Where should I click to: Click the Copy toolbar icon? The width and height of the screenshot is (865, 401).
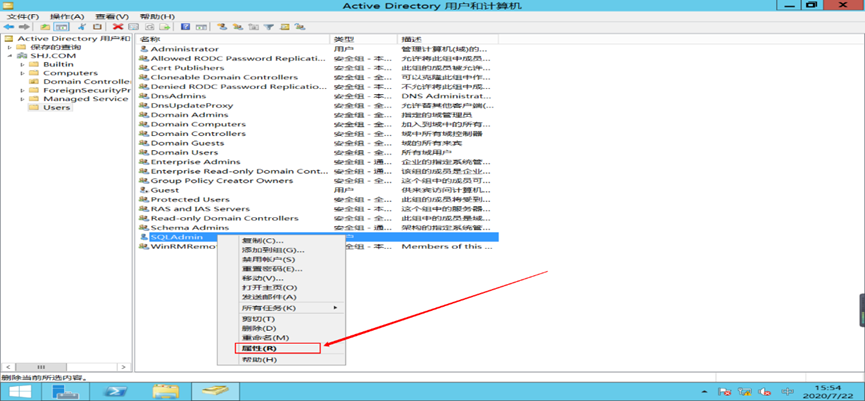click(98, 26)
